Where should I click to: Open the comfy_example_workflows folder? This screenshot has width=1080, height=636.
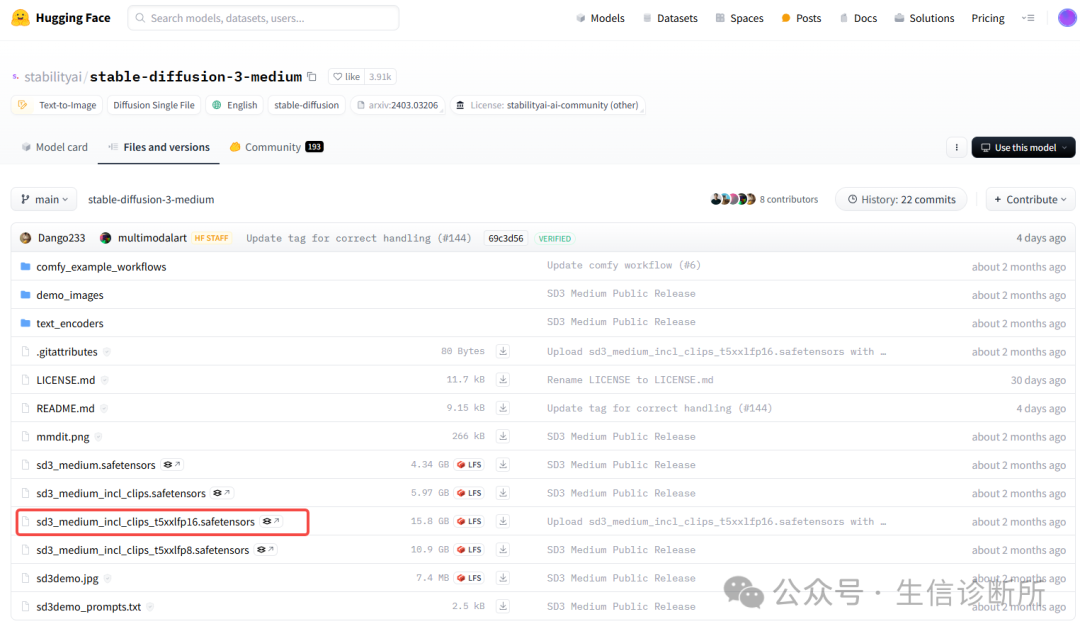tap(101, 267)
